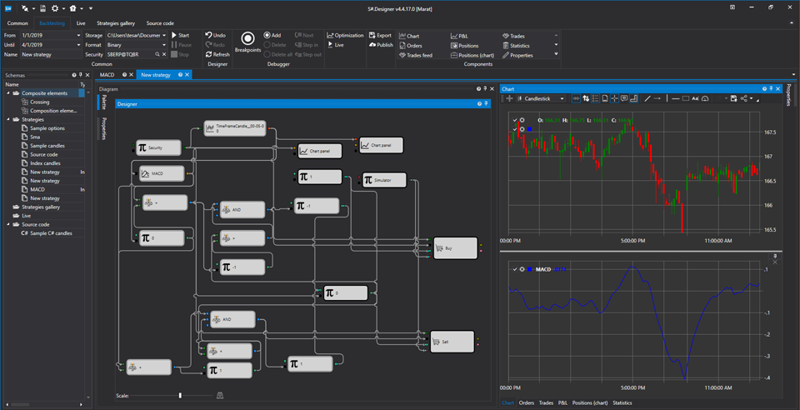
Task: Switch to the MACD document tab
Action: (108, 74)
